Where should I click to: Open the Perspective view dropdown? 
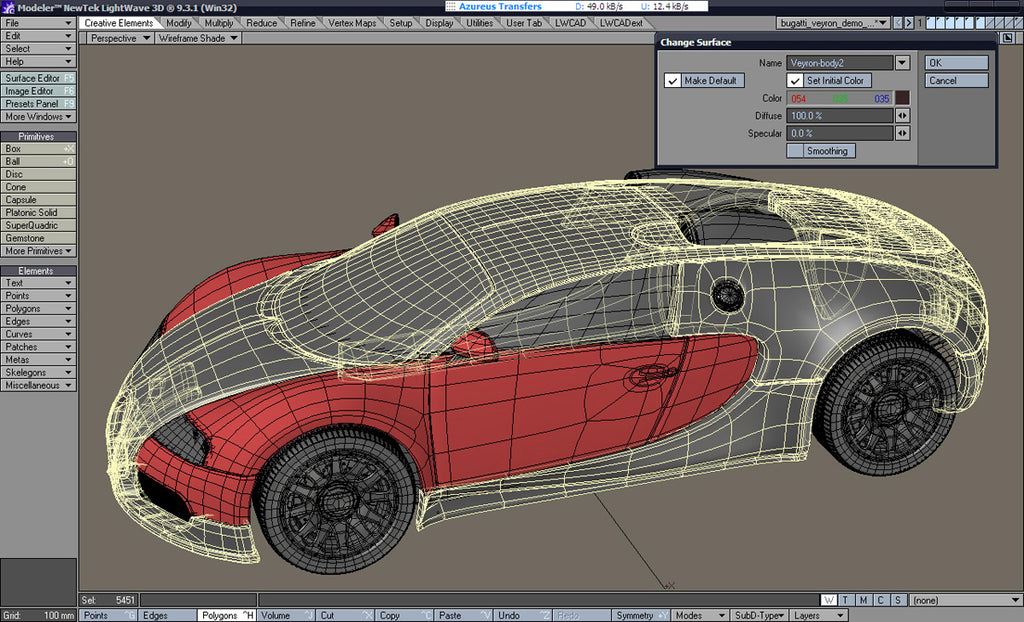(x=117, y=37)
